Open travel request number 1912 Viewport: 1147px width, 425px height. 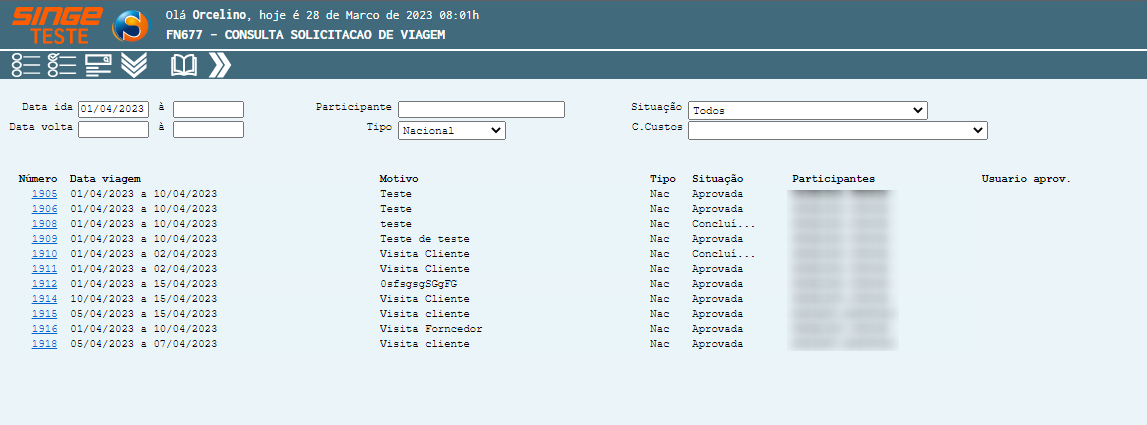click(x=44, y=284)
